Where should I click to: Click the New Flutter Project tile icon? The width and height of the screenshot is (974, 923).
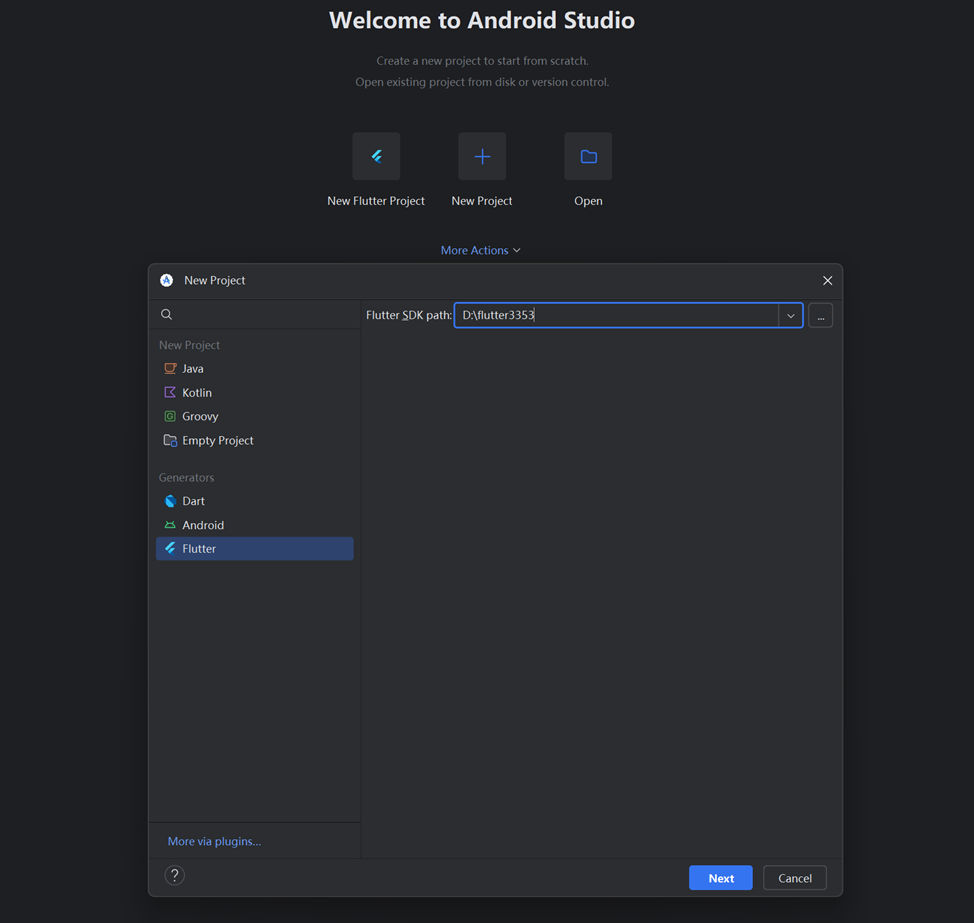click(376, 157)
